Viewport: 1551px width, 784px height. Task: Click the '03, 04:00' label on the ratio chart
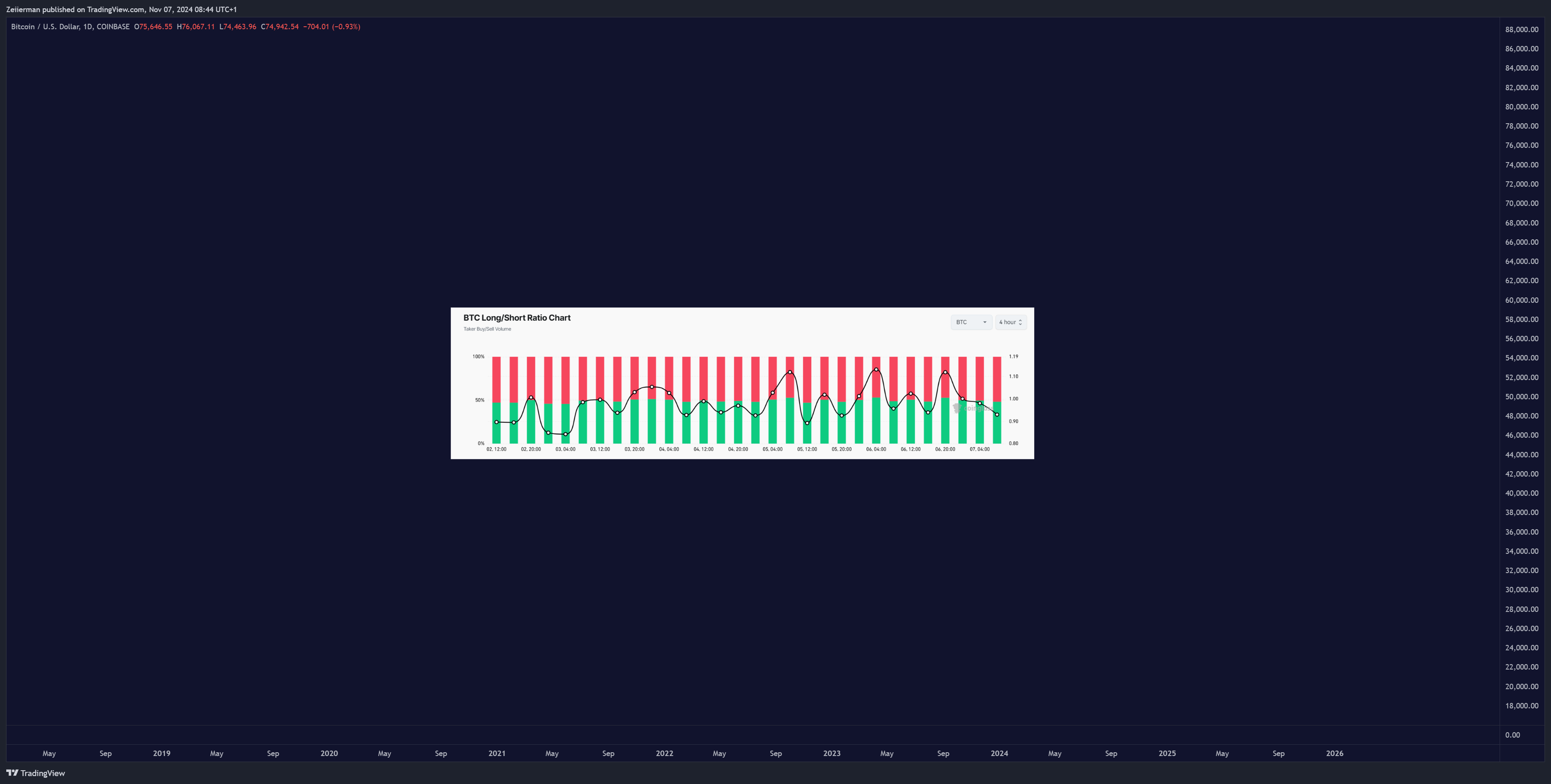565,449
